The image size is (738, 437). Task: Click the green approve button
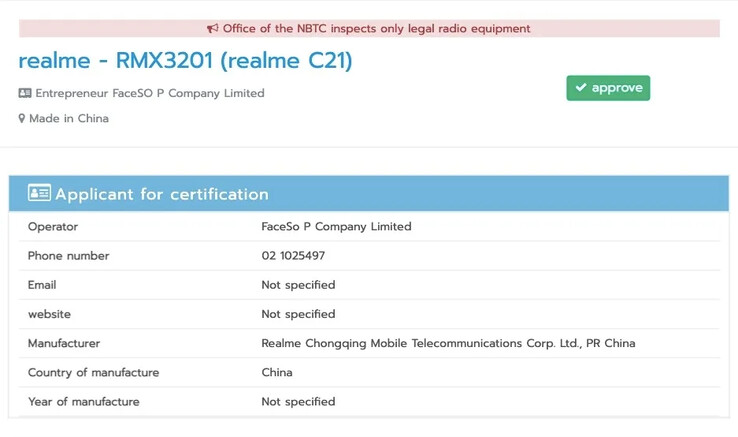click(608, 88)
